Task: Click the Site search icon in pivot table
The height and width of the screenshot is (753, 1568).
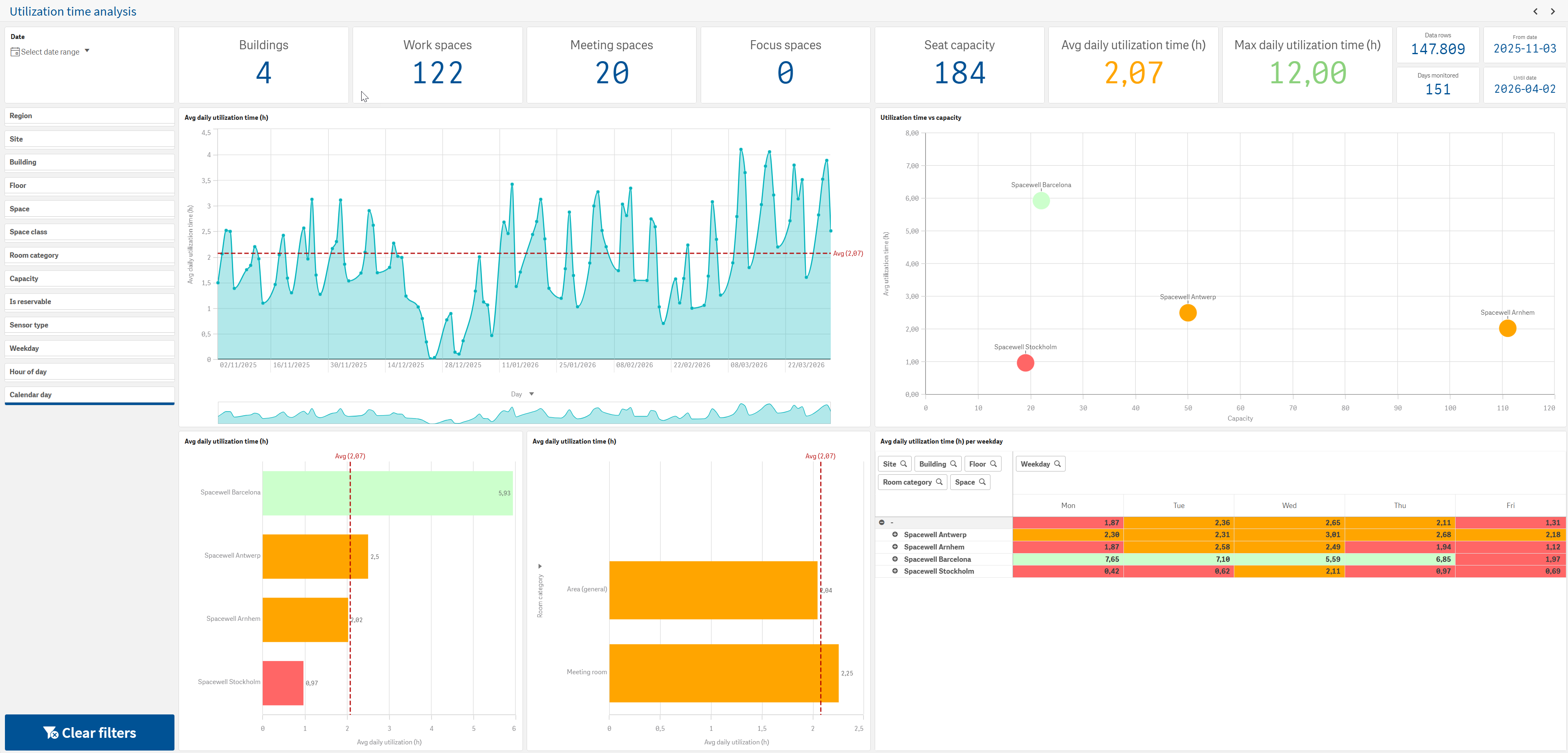Action: [x=904, y=464]
